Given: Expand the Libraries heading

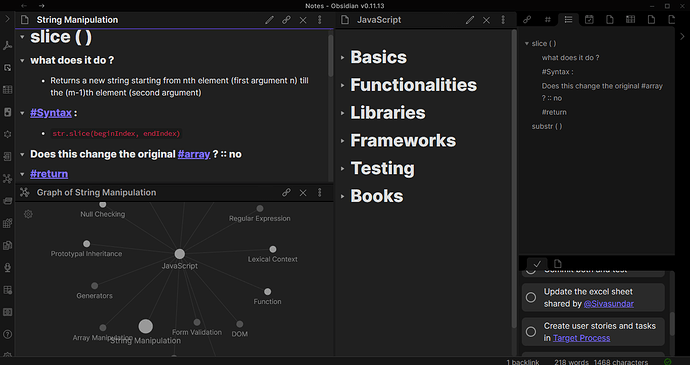Looking at the screenshot, I should coord(342,113).
